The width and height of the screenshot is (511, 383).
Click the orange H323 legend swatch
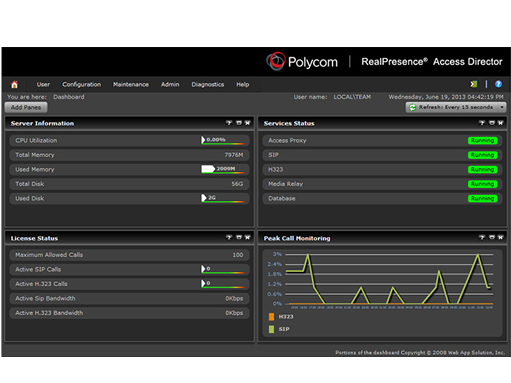tap(271, 317)
